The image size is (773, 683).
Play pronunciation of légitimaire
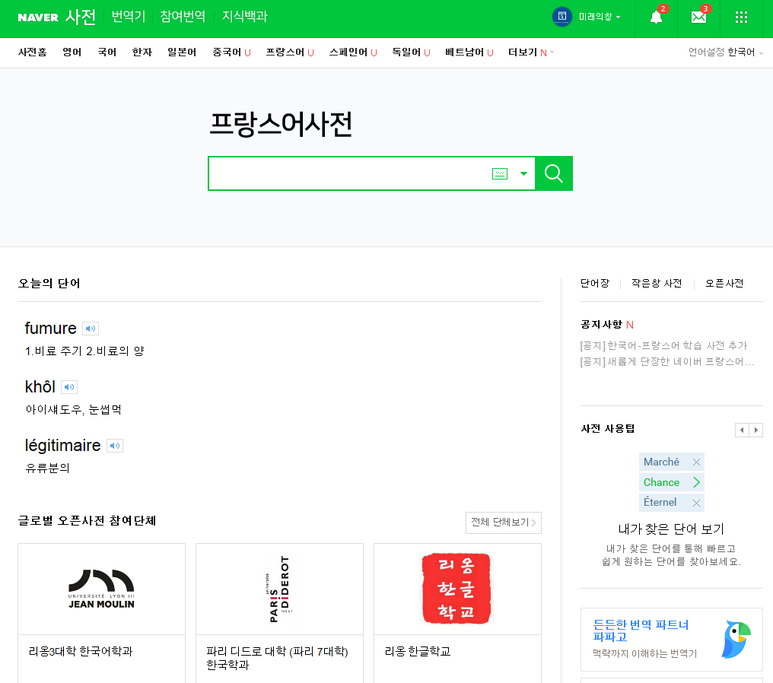(114, 446)
